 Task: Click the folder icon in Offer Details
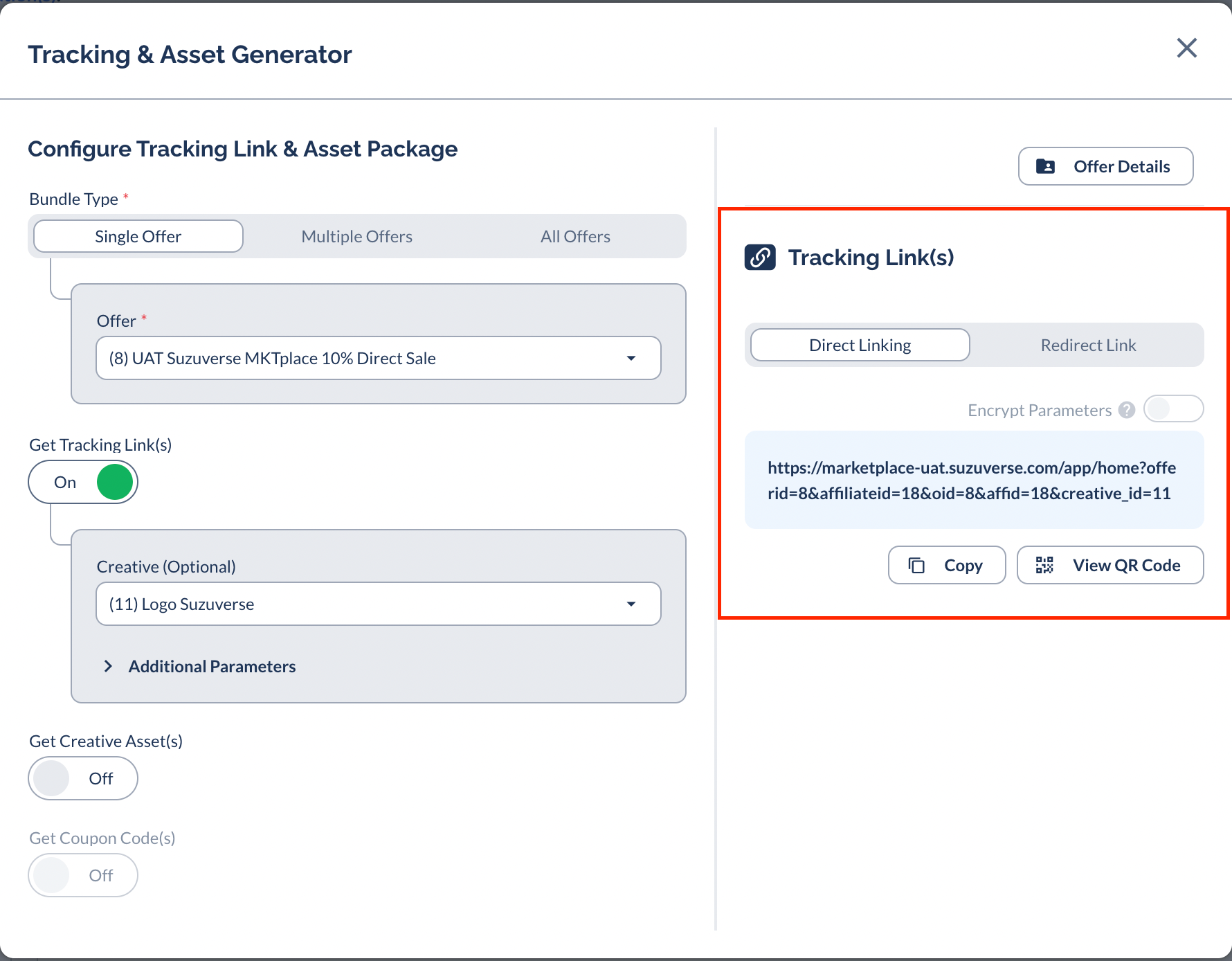pyautogui.click(x=1045, y=167)
